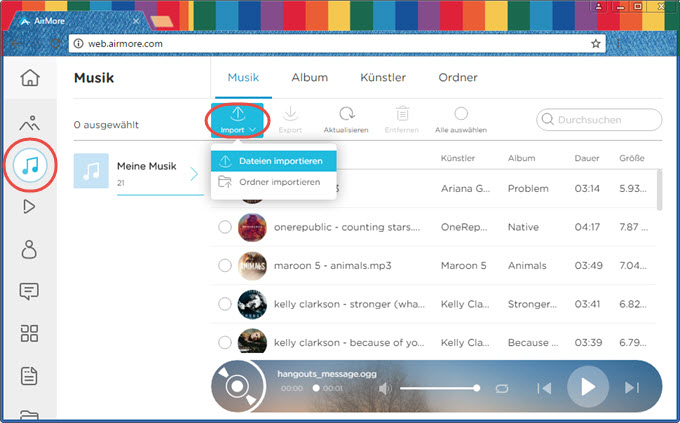Select the Music note sidebar icon

30,165
